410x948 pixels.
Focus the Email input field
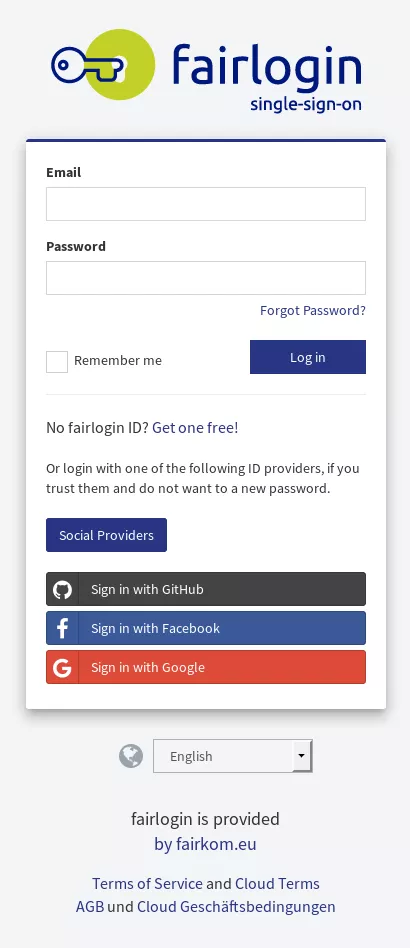(x=206, y=204)
